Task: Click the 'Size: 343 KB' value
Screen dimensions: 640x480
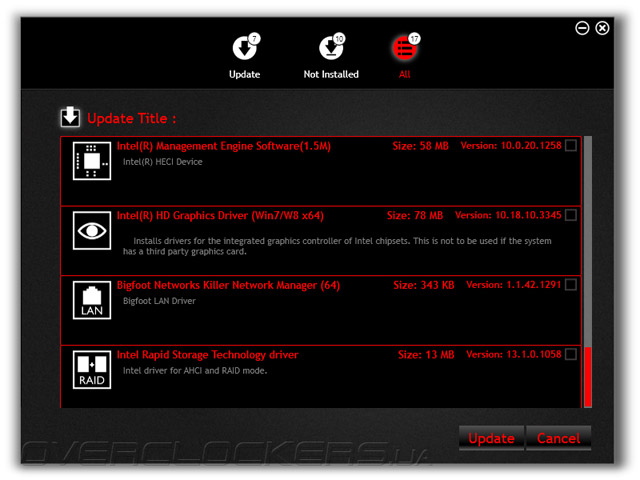Action: (424, 285)
